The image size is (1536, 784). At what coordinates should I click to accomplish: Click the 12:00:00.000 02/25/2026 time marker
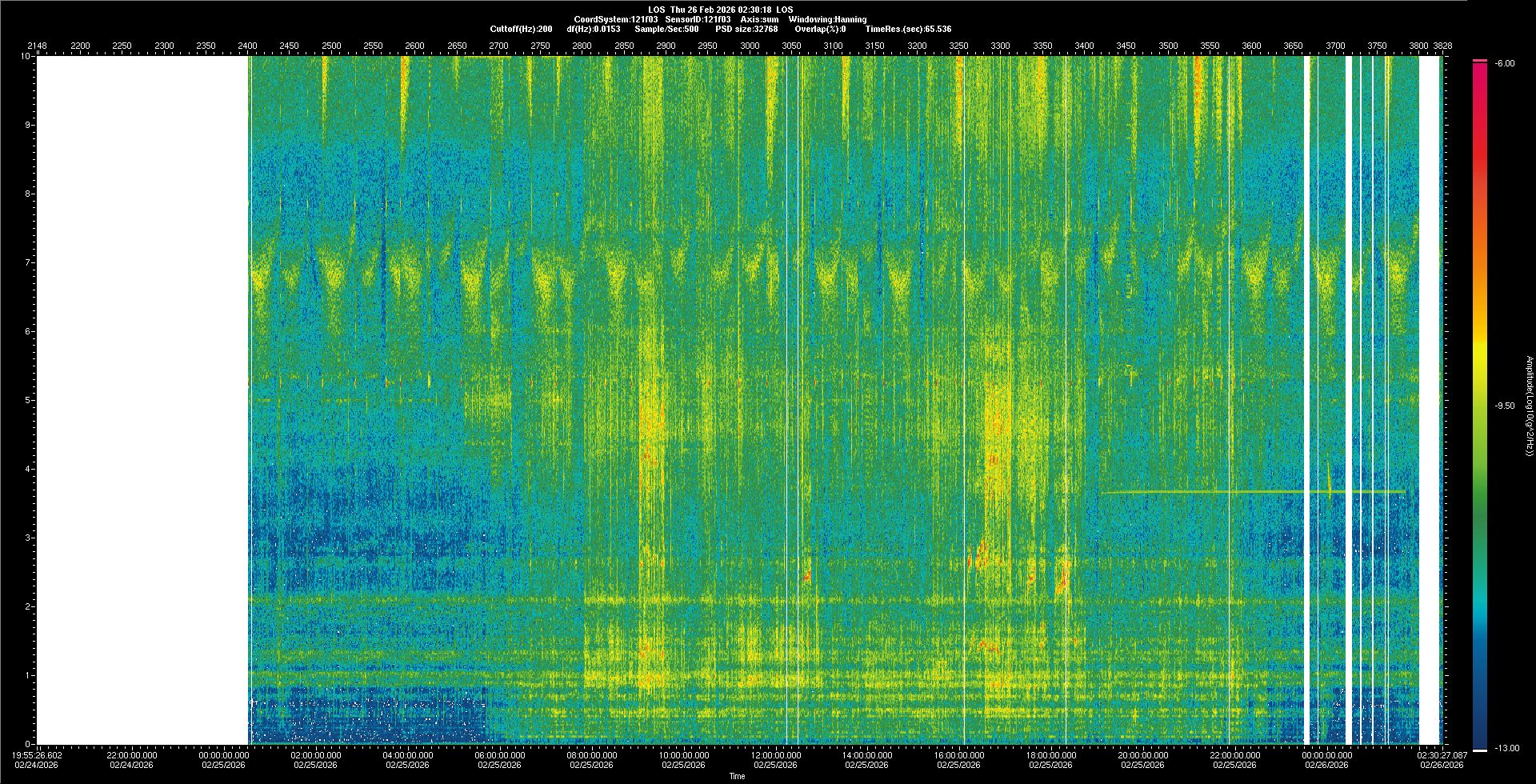click(775, 759)
